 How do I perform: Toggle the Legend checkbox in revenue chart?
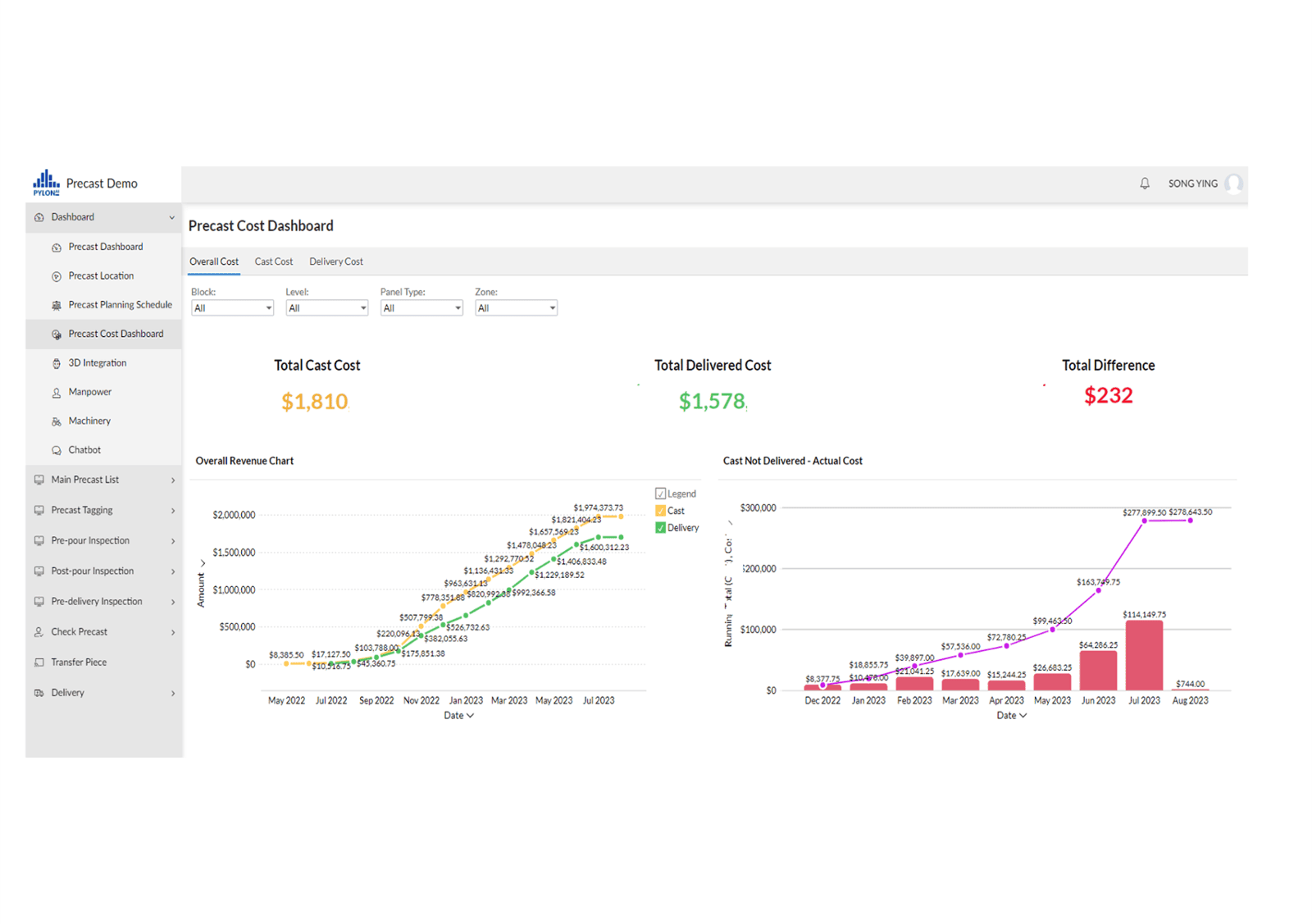click(660, 494)
